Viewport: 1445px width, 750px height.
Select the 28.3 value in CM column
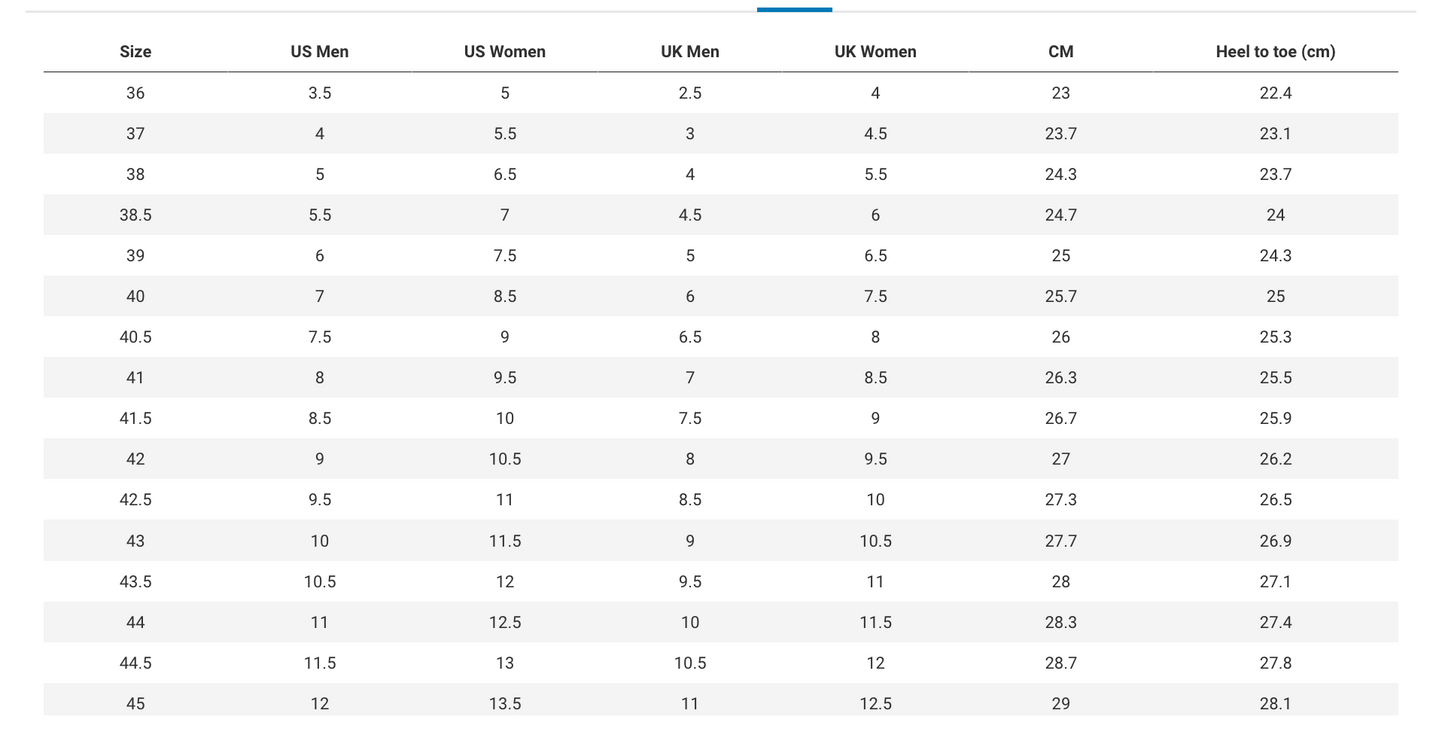(x=1060, y=622)
